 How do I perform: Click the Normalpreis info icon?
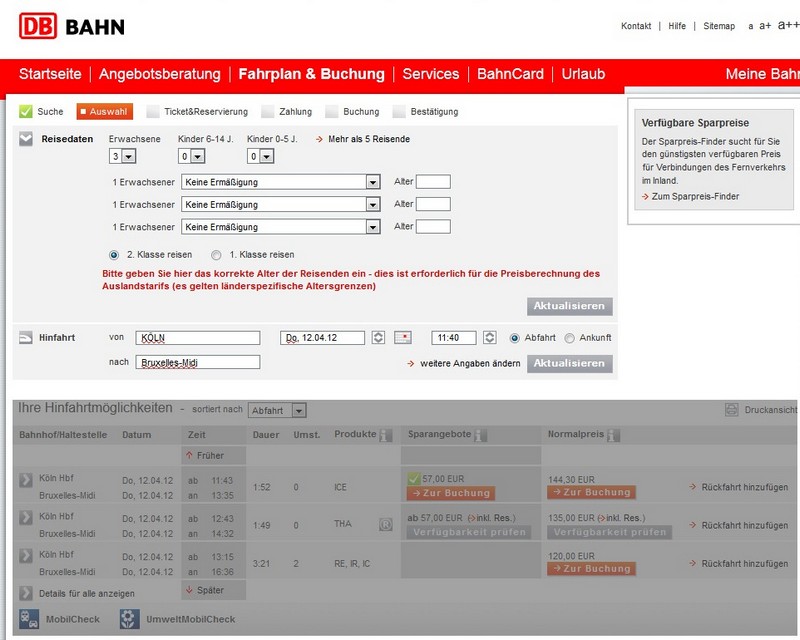(613, 435)
